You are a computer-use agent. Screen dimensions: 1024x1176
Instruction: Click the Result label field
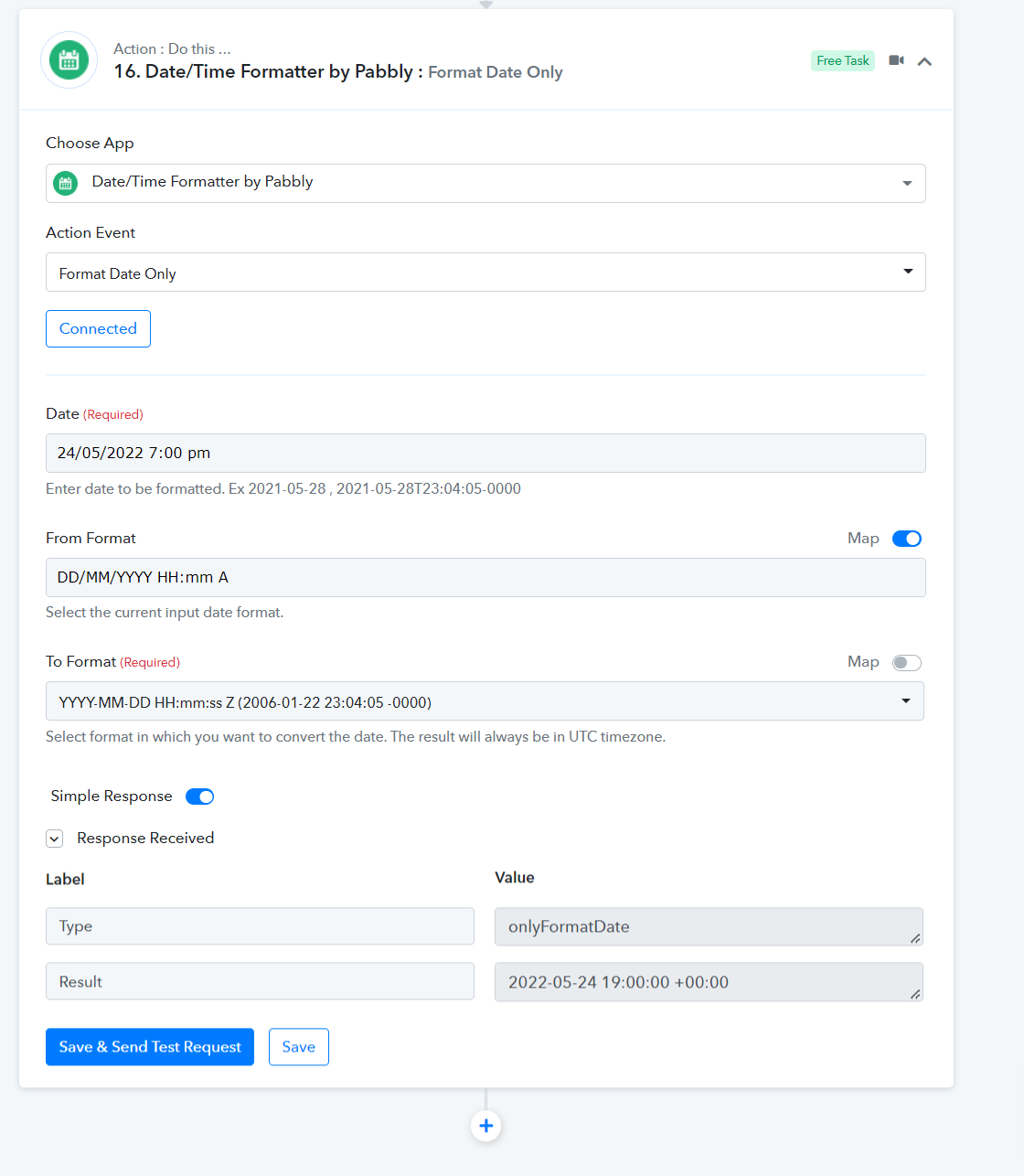(x=260, y=981)
